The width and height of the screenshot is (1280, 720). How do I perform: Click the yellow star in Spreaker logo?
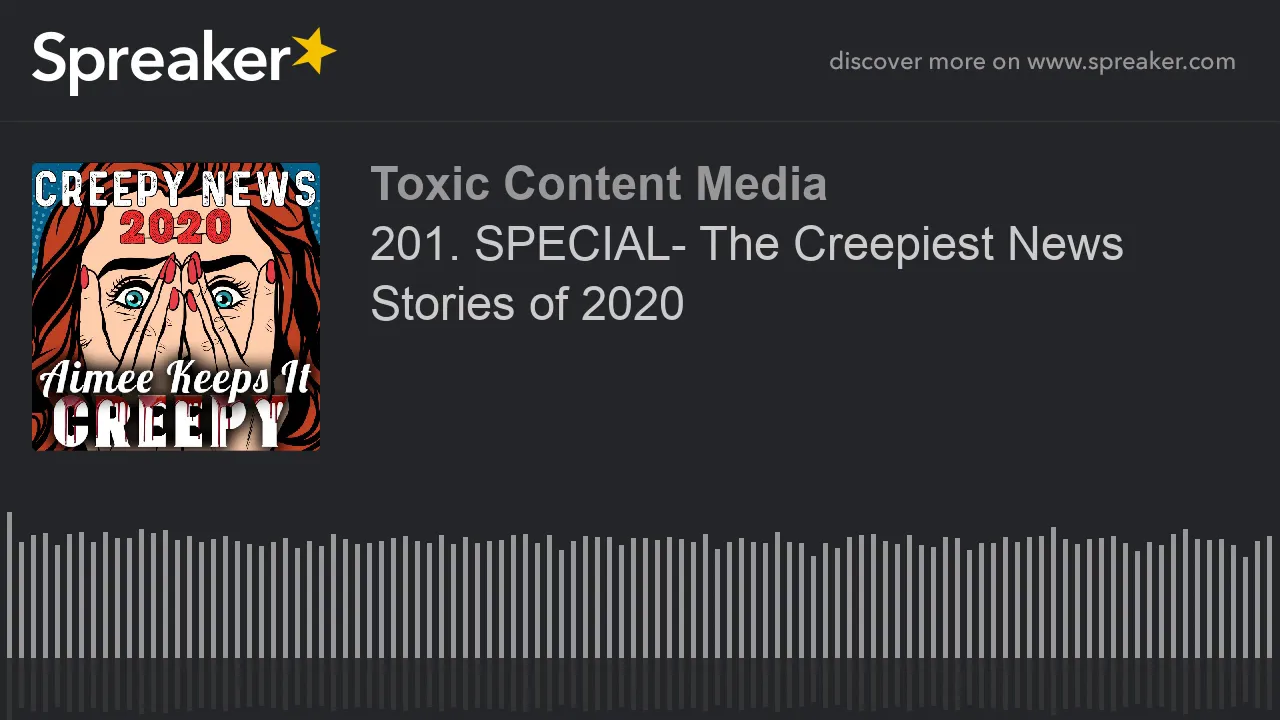314,52
